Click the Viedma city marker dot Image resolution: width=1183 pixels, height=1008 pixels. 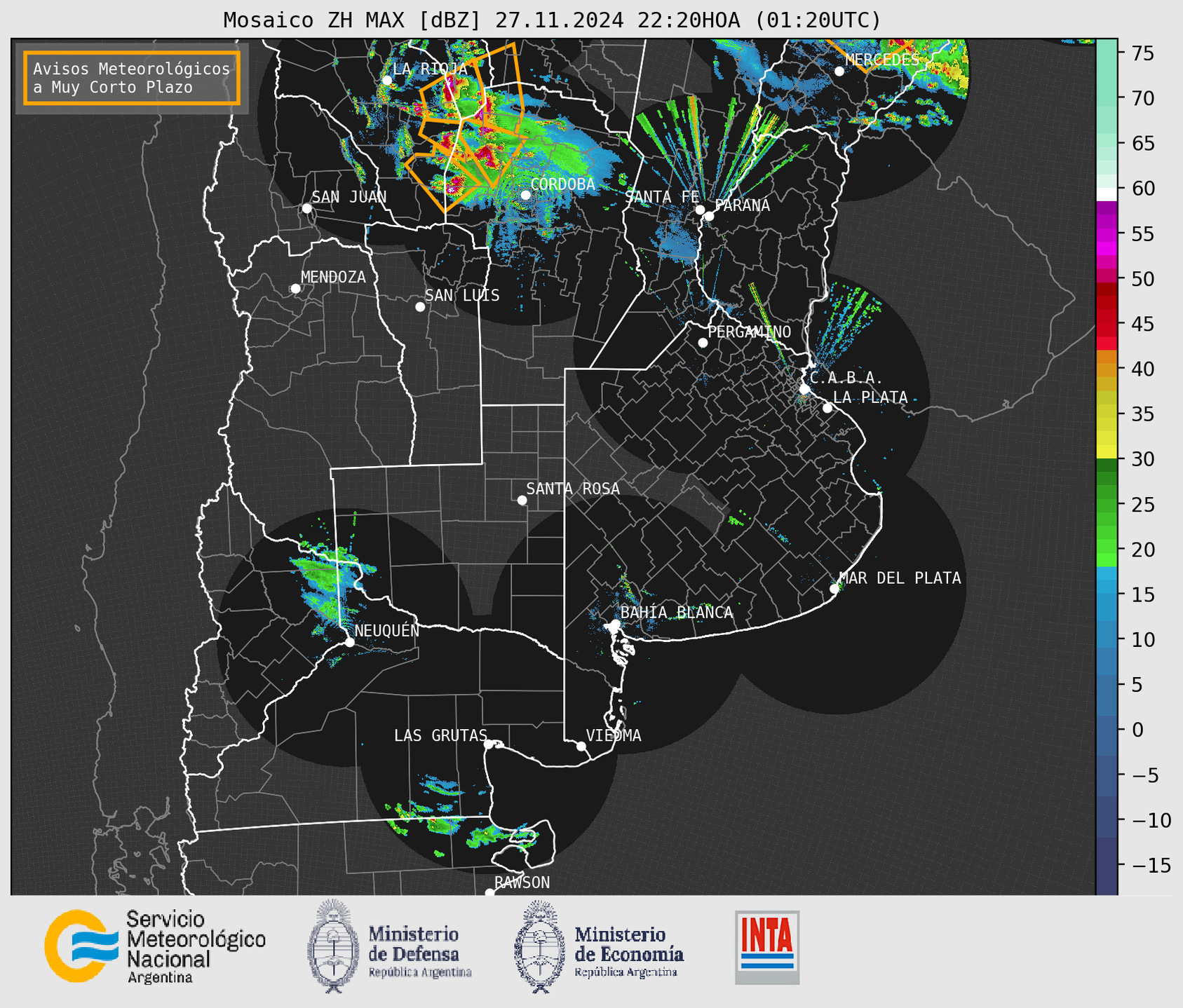(581, 747)
